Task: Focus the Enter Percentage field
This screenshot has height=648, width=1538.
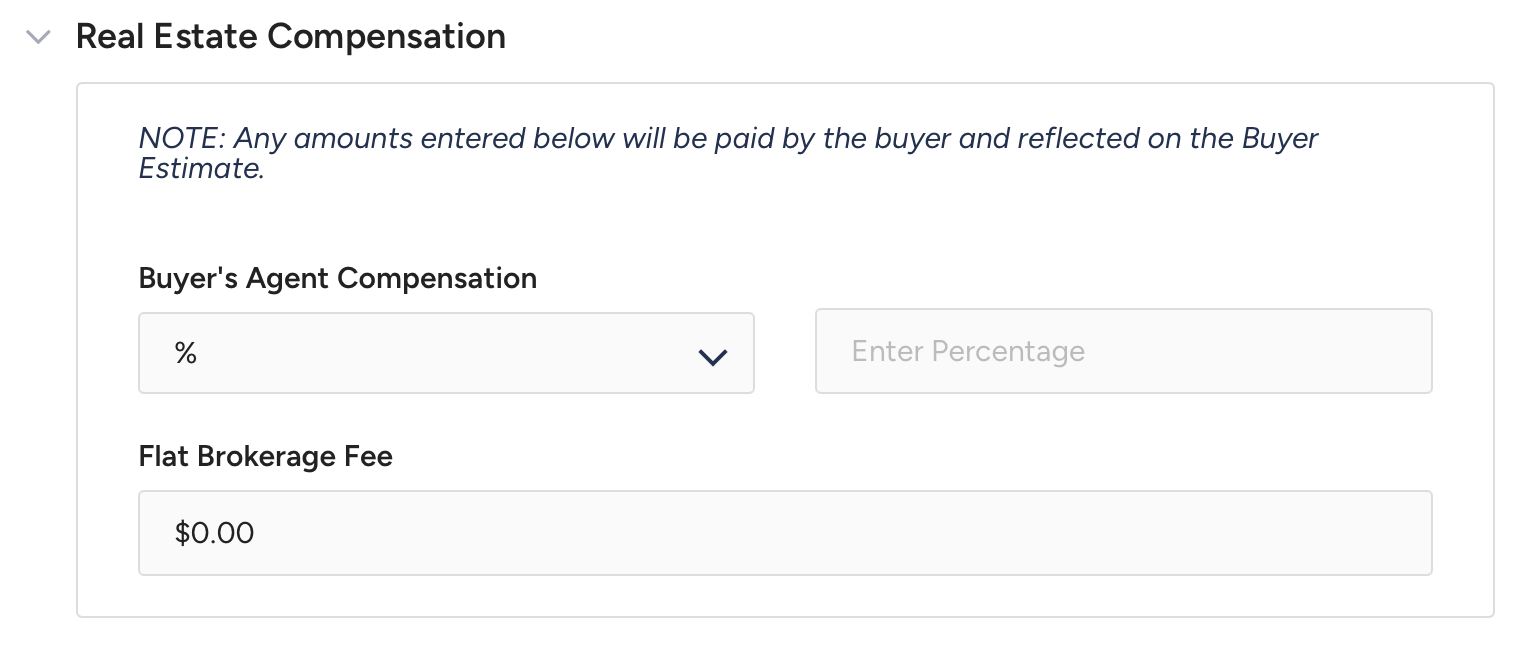Action: click(1123, 351)
